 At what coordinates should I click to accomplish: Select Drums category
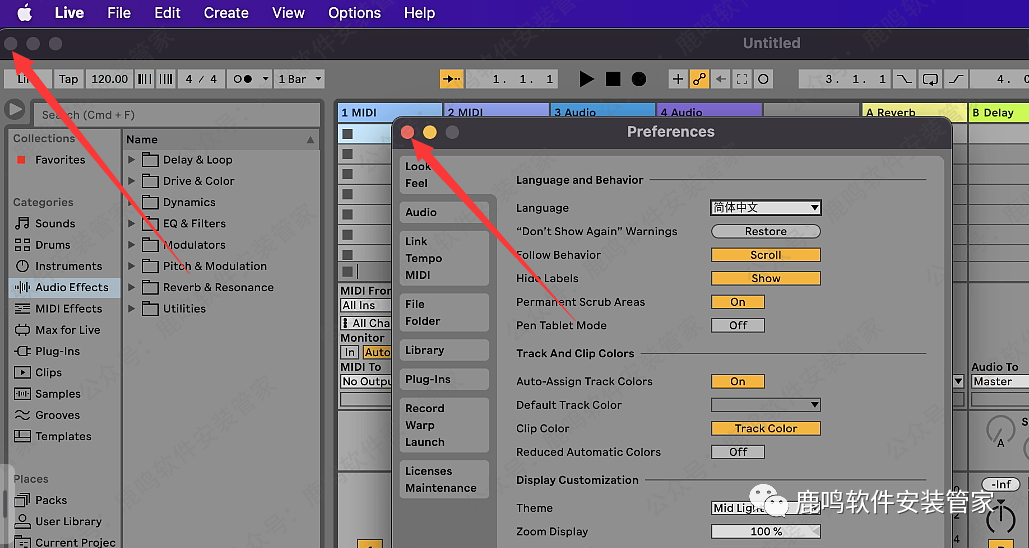coord(52,245)
